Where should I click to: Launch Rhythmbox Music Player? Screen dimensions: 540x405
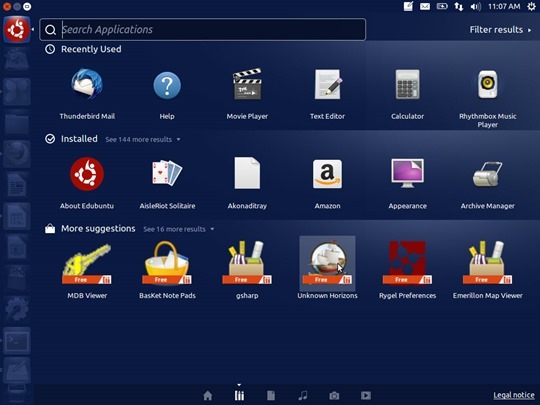tap(488, 85)
